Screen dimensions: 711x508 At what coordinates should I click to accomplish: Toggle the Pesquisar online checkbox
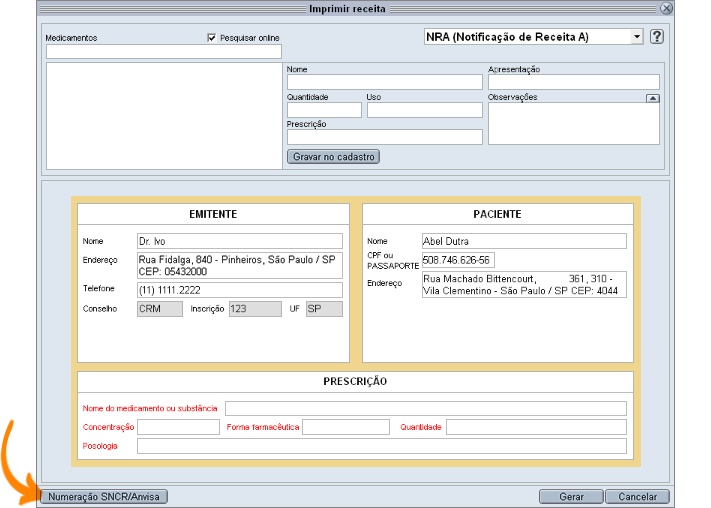point(211,38)
